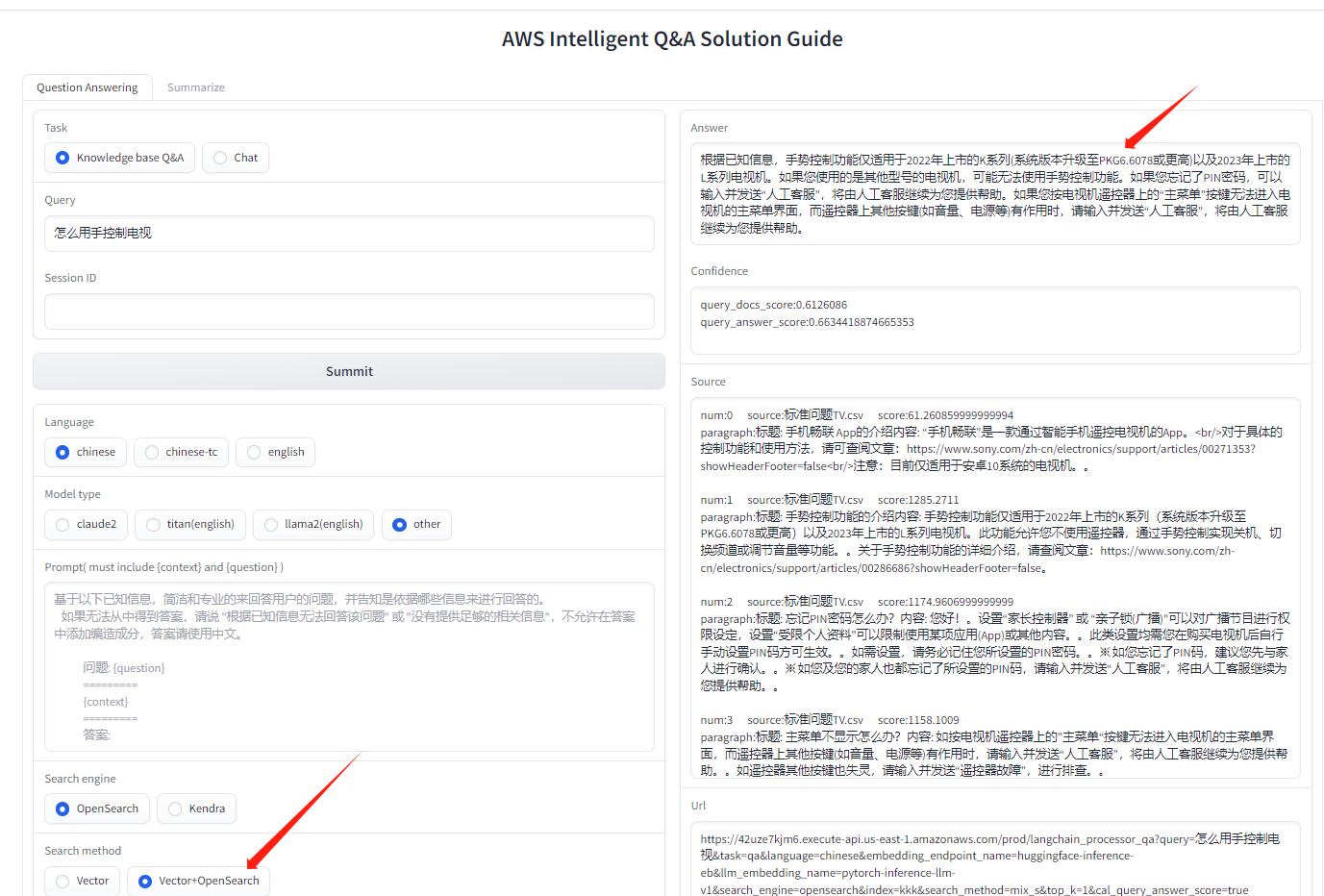The height and width of the screenshot is (896, 1324).
Task: Choose the Chat task option
Action: (x=236, y=158)
